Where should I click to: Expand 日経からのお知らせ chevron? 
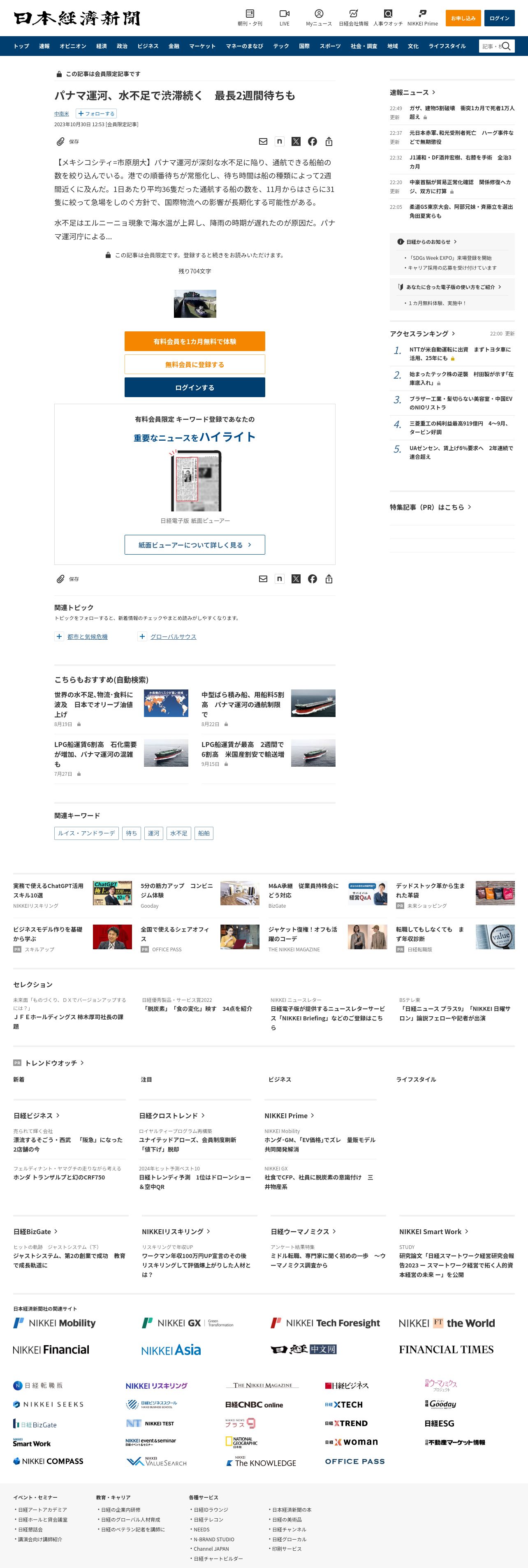[455, 242]
